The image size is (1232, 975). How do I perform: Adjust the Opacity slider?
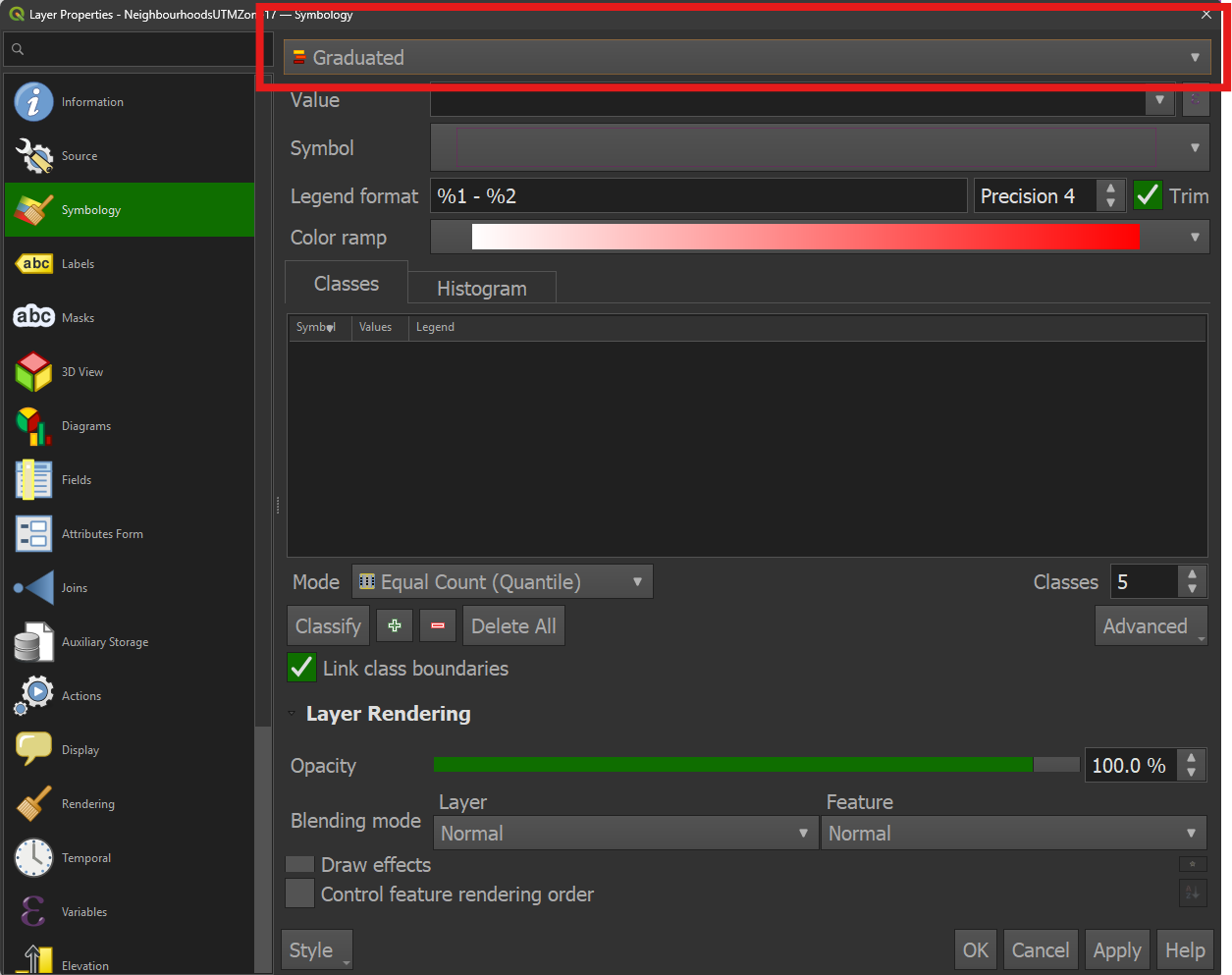point(756,765)
